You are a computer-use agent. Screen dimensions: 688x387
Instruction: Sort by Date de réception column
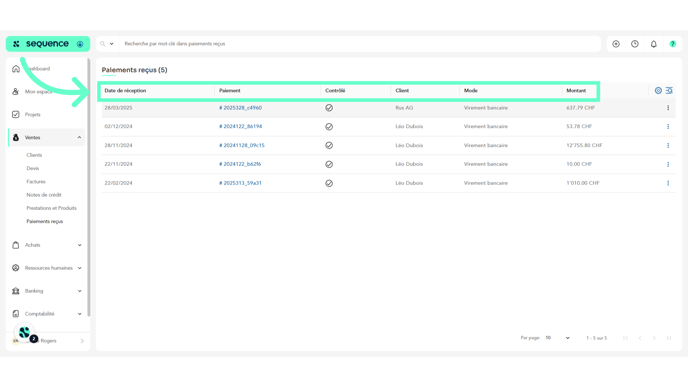pyautogui.click(x=125, y=91)
